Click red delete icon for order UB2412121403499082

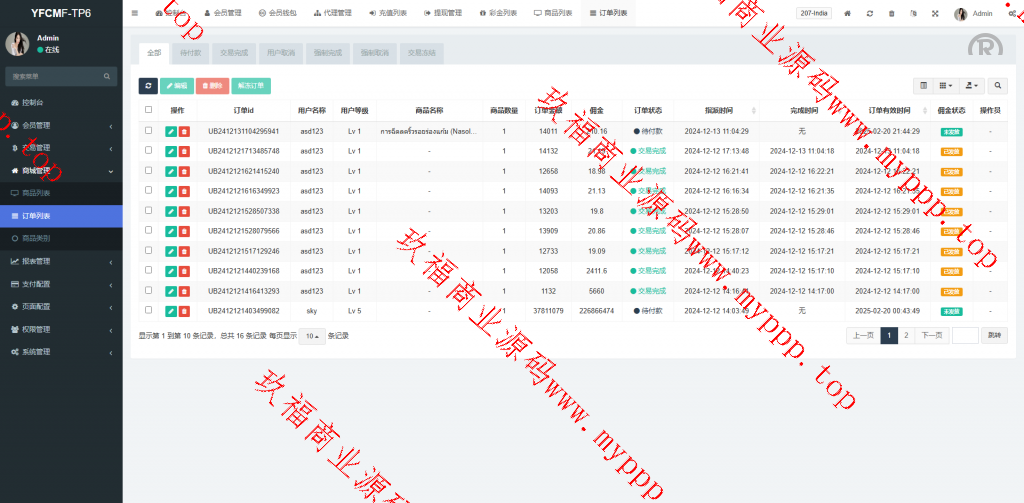(x=184, y=311)
